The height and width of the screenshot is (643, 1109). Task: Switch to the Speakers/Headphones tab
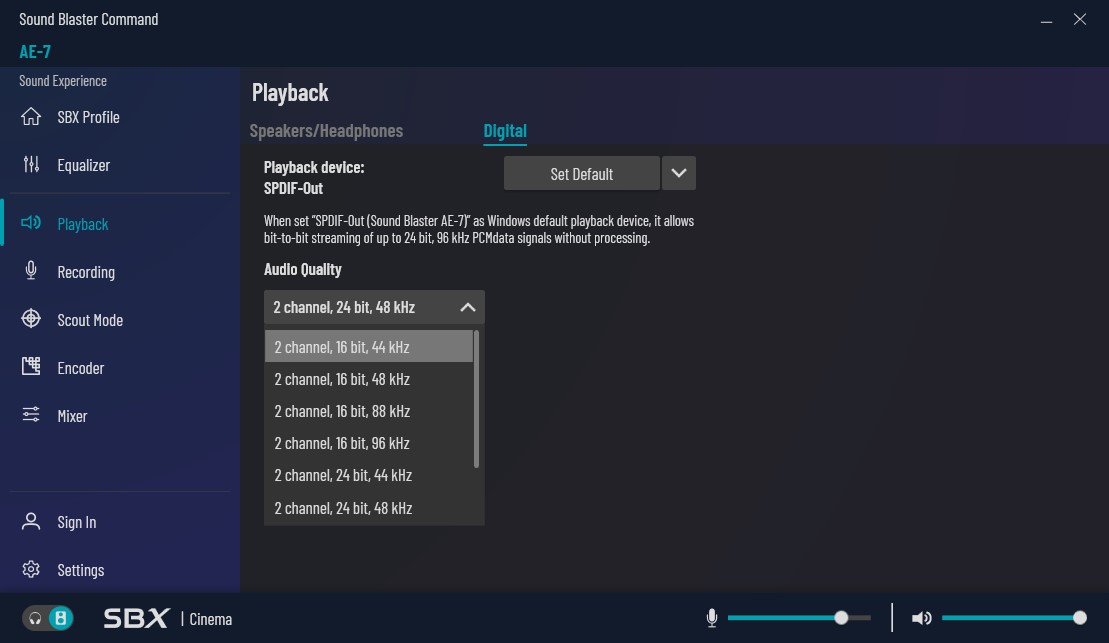tap(326, 130)
